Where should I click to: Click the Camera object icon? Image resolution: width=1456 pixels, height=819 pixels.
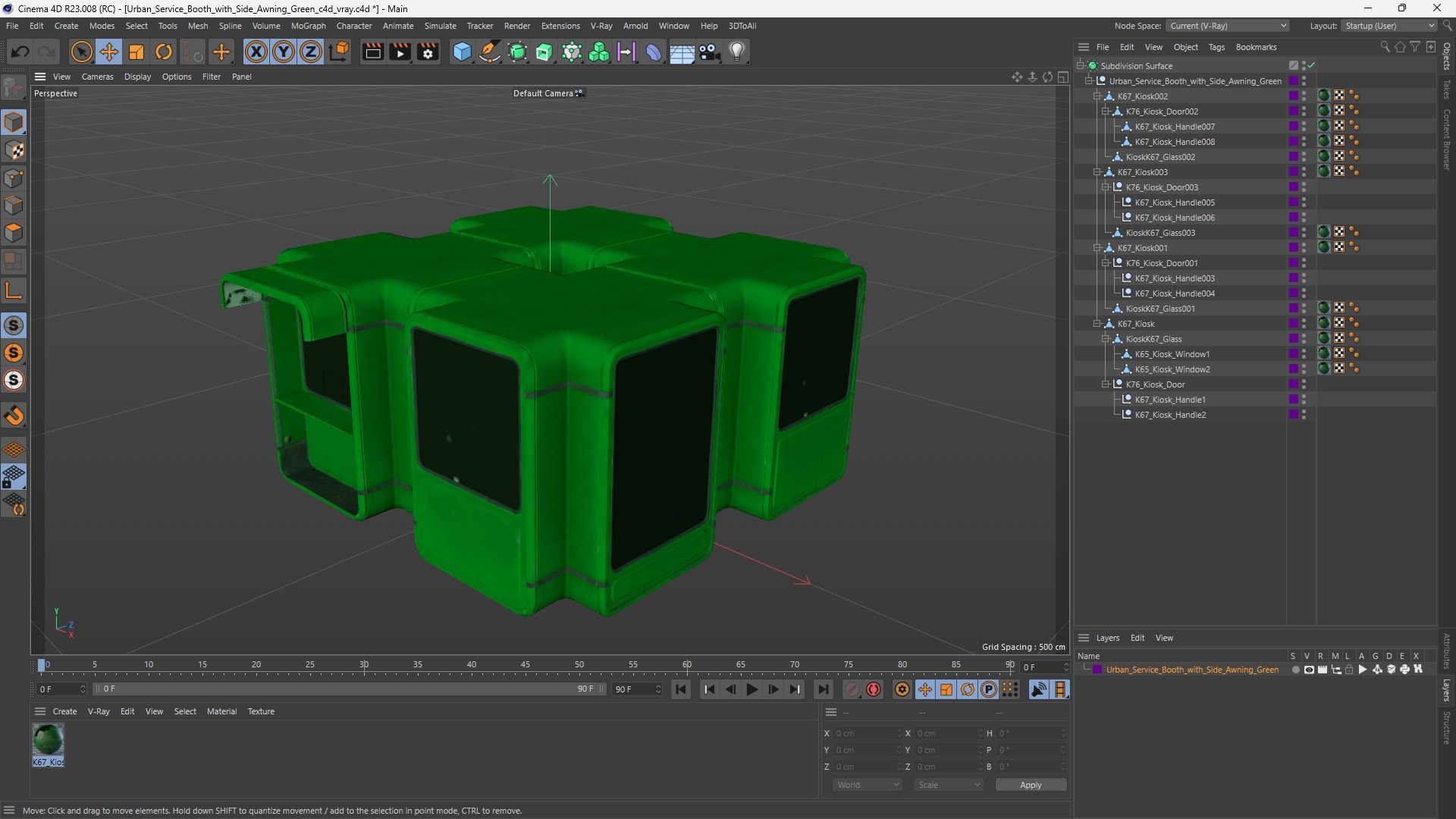[x=710, y=52]
